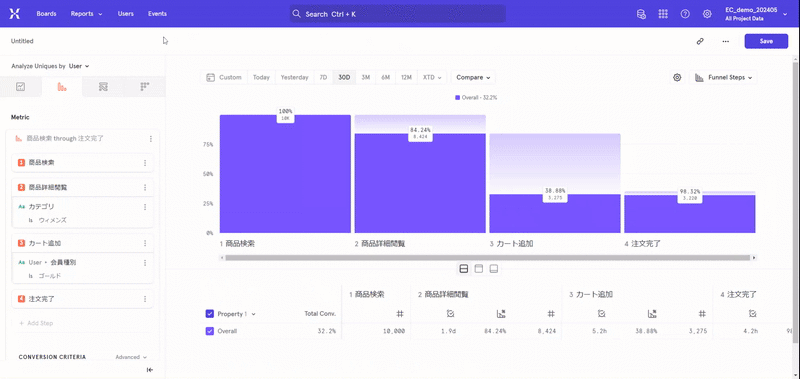
Task: Click calendar icon next to Custom
Action: 210,78
